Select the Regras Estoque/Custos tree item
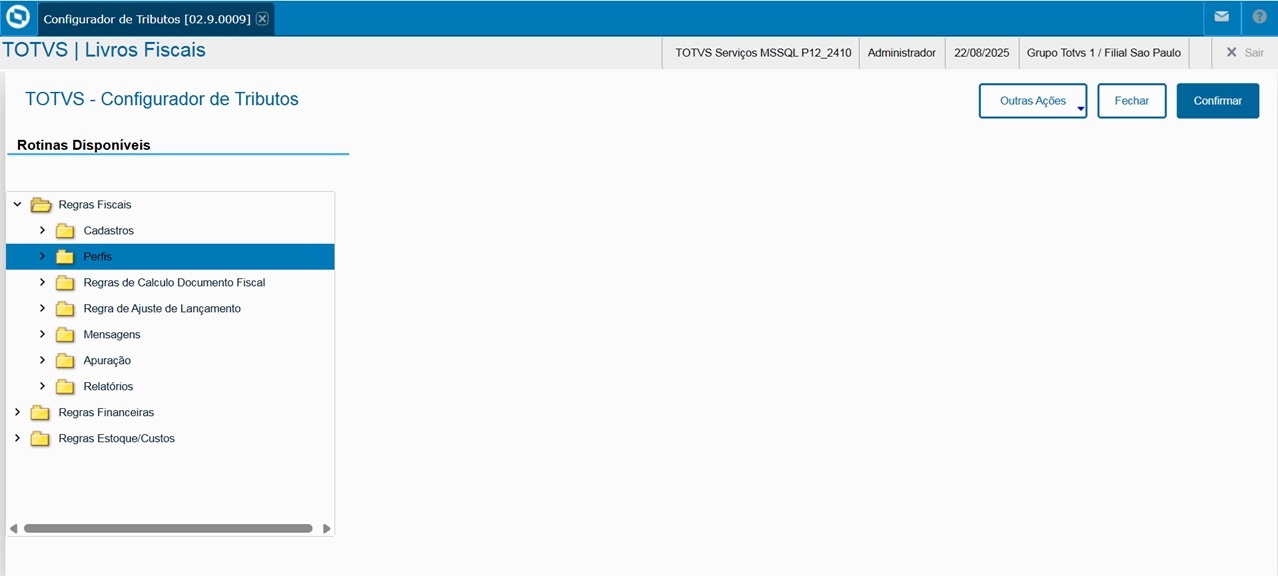1278x576 pixels. pyautogui.click(x=116, y=439)
